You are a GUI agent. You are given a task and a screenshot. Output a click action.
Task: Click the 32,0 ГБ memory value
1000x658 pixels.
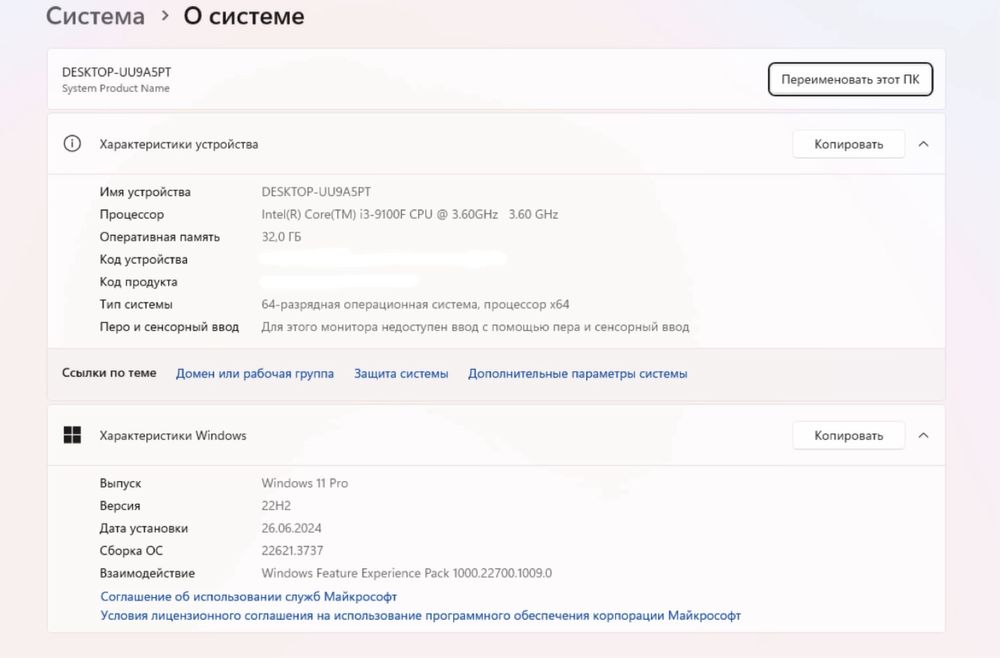(281, 237)
